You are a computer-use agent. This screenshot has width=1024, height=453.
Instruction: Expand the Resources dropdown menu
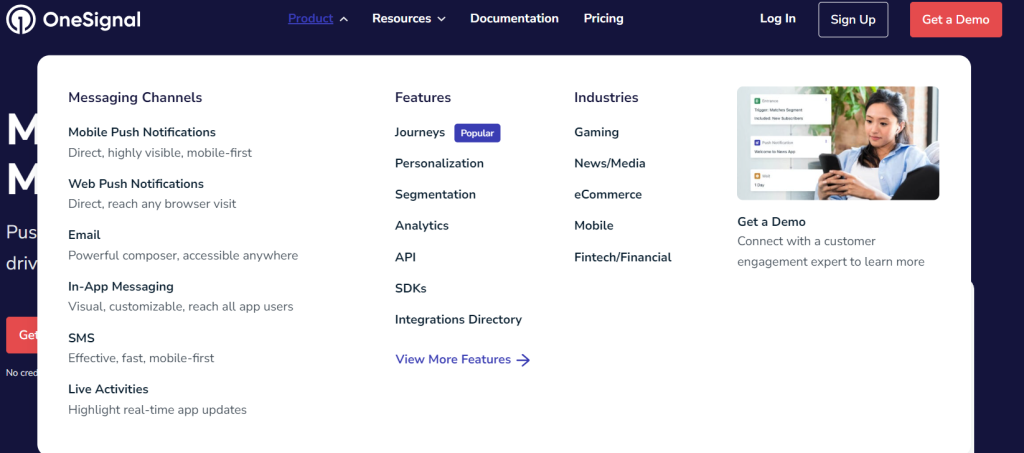[408, 19]
